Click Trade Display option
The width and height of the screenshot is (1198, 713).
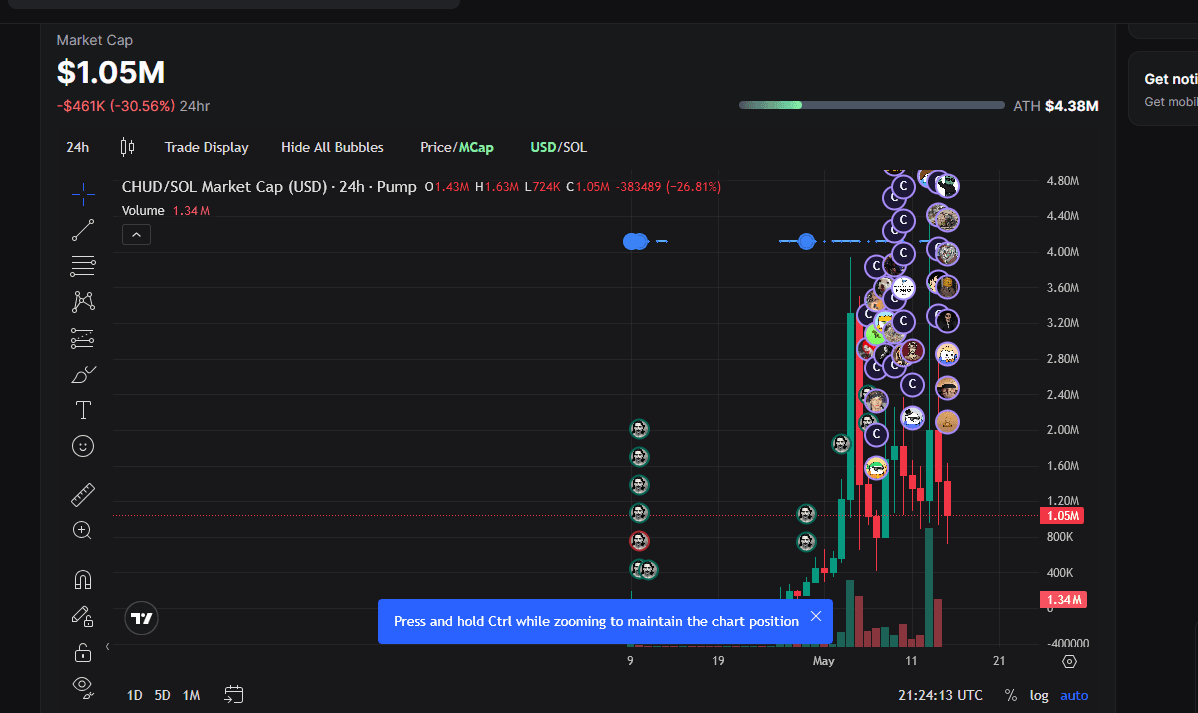tap(206, 147)
